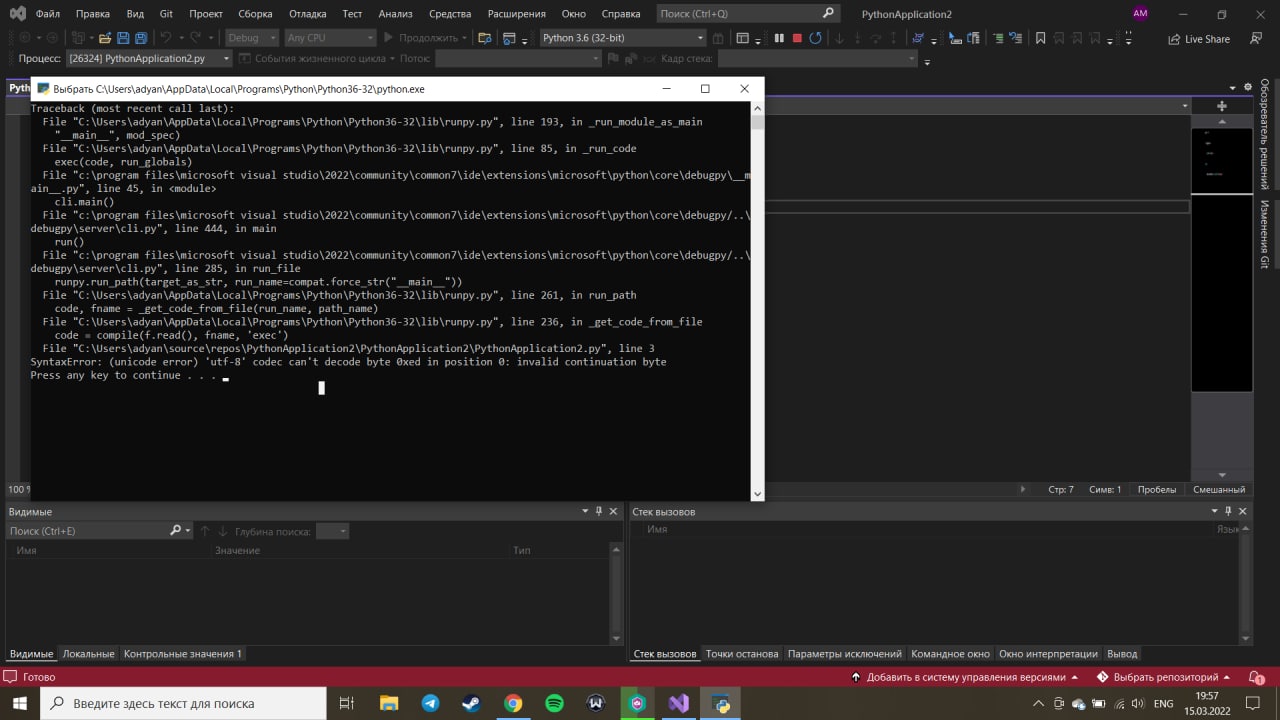This screenshot has width=1280, height=720.
Task: Open the Python 3.6 (32-bit) environment dropdown
Action: pyautogui.click(x=622, y=38)
